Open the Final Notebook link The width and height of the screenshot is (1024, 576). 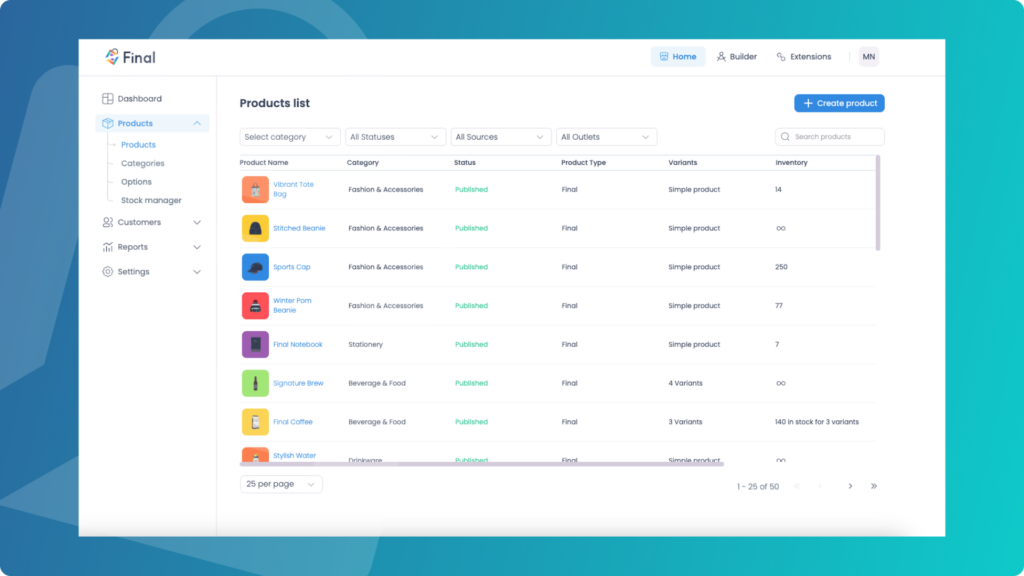(x=298, y=345)
